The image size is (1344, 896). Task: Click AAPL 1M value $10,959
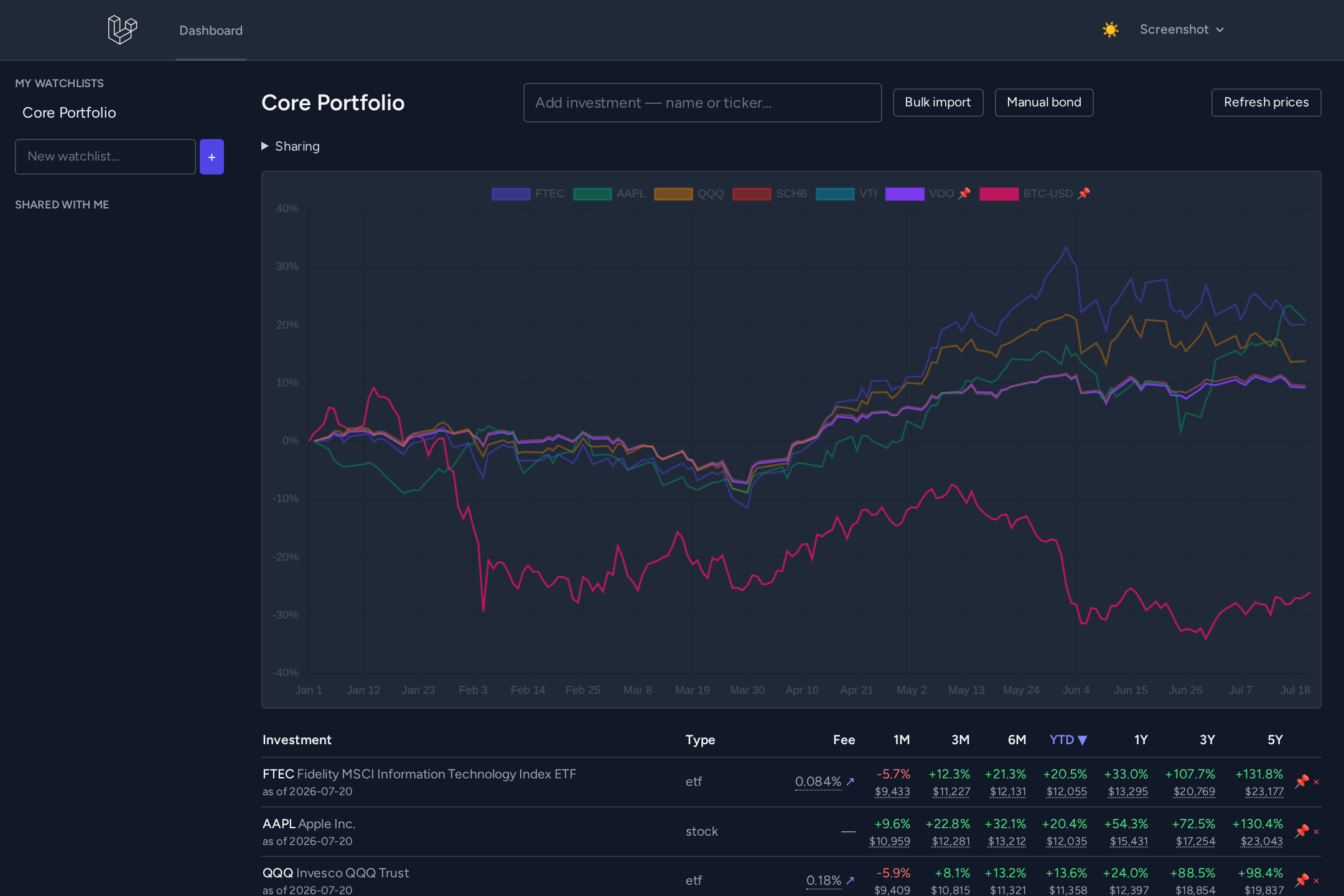[x=890, y=841]
